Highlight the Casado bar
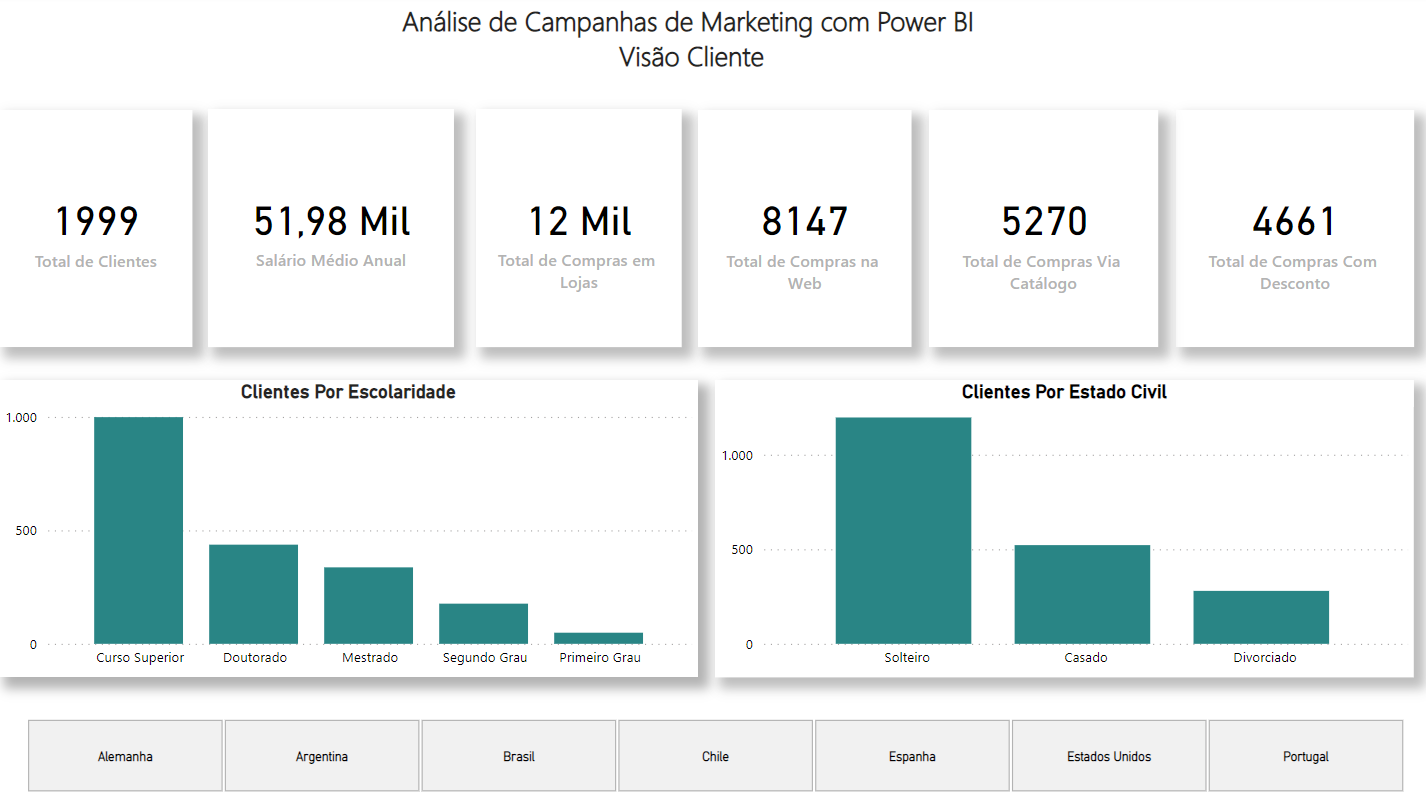 pyautogui.click(x=1083, y=595)
